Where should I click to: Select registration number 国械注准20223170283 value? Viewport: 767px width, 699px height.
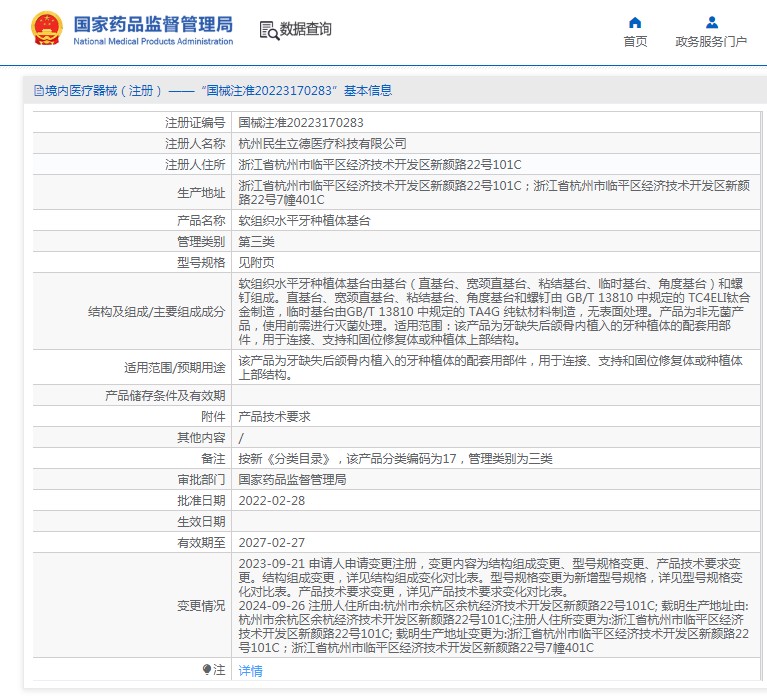[x=301, y=122]
